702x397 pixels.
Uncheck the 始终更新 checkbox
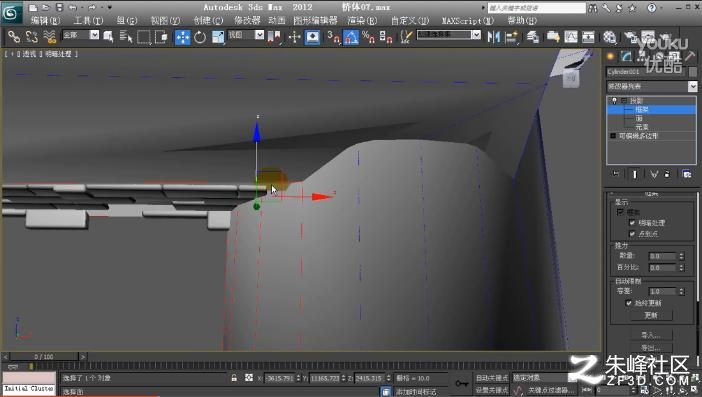tap(629, 303)
